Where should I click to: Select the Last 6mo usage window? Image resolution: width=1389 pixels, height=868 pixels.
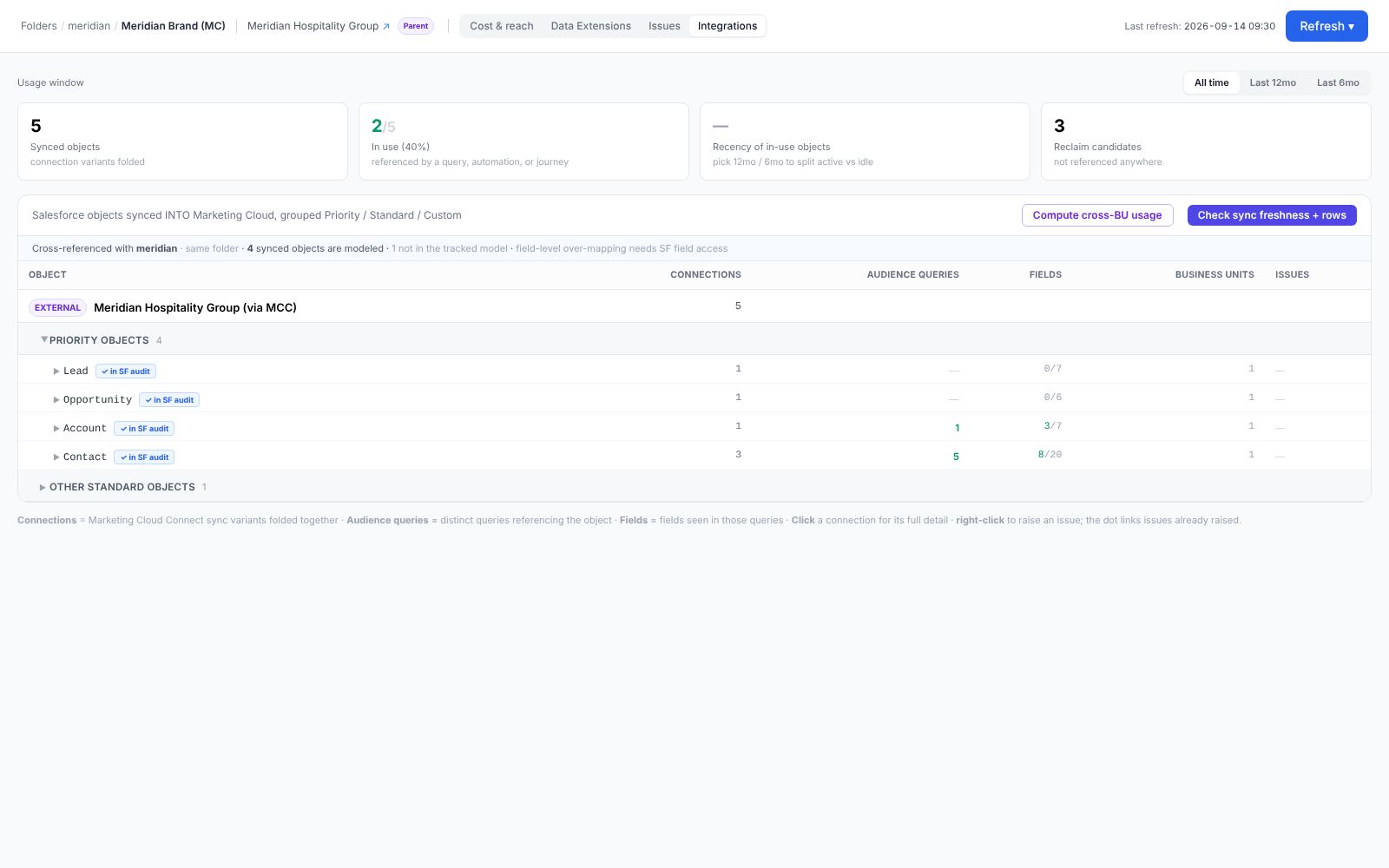(x=1338, y=82)
